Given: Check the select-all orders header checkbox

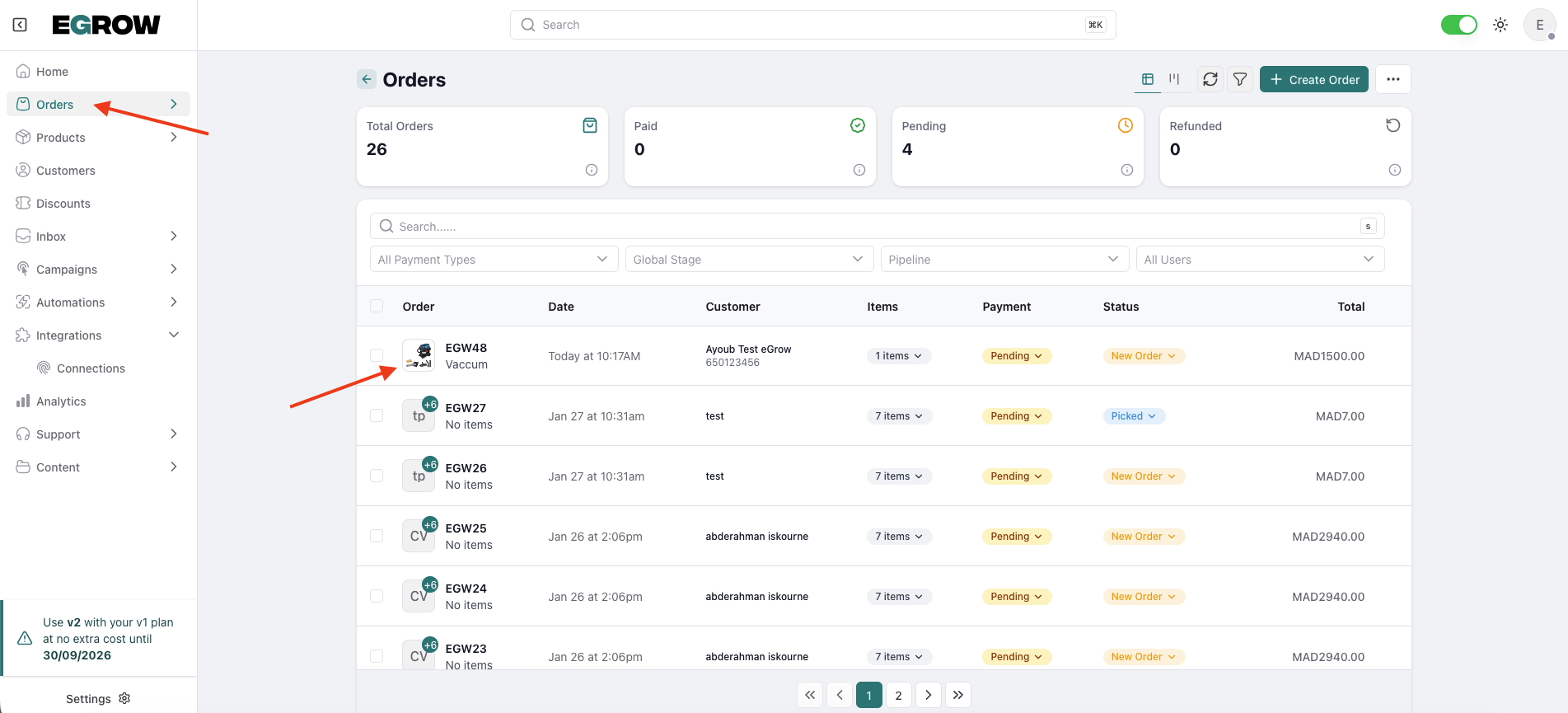Looking at the screenshot, I should click(377, 307).
